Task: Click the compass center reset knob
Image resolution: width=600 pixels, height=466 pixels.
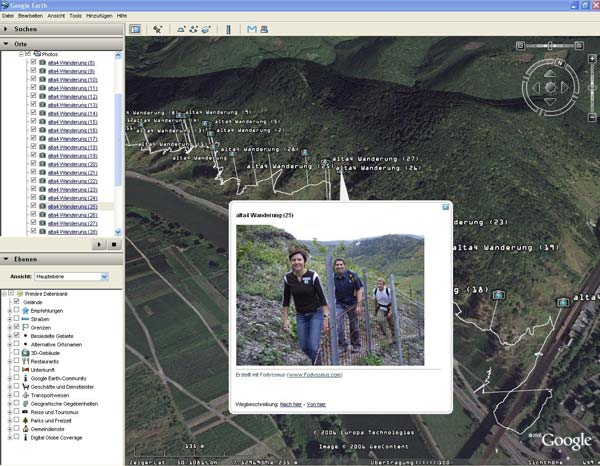Action: pos(550,88)
